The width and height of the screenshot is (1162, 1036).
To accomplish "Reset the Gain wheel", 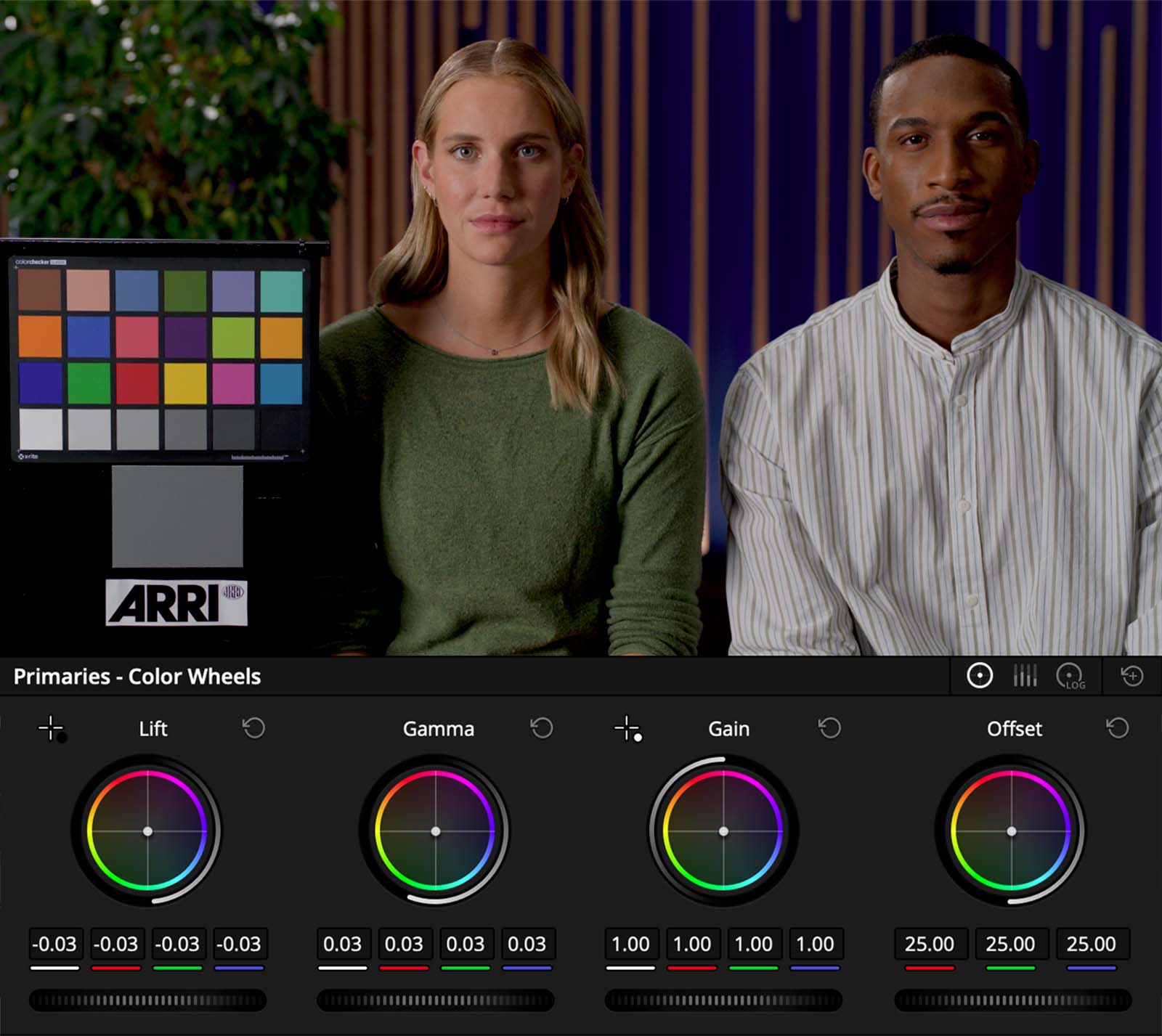I will click(828, 727).
